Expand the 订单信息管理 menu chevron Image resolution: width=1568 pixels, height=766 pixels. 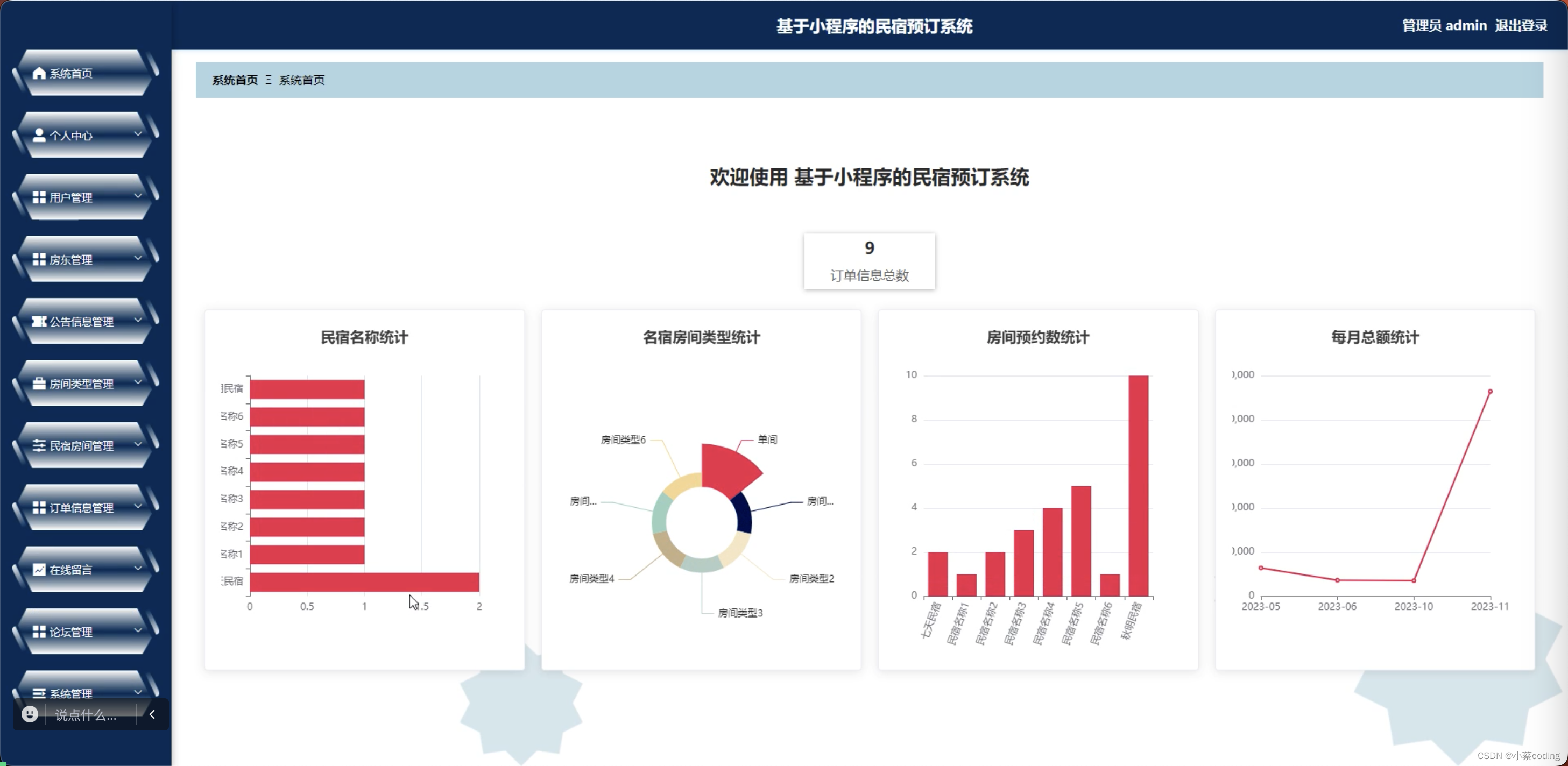[x=138, y=506]
